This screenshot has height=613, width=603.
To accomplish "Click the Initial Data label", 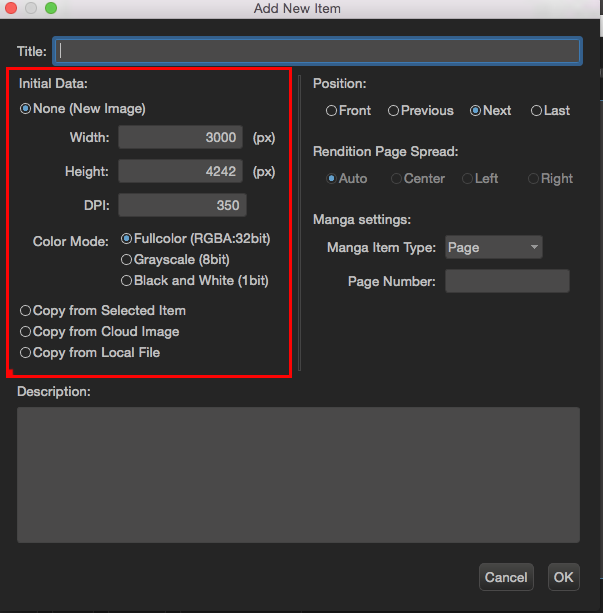I will pos(53,84).
